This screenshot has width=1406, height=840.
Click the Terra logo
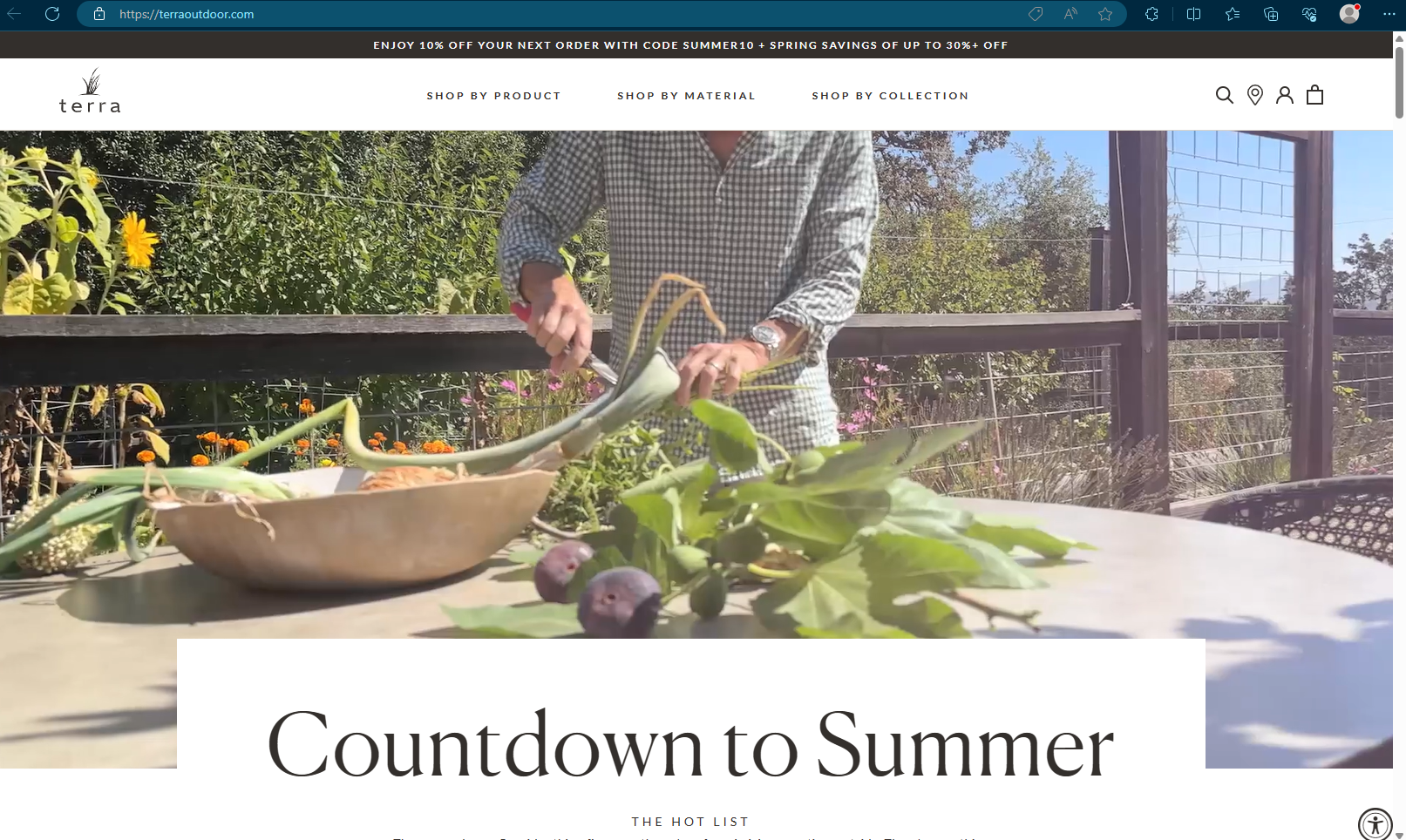pyautogui.click(x=90, y=91)
